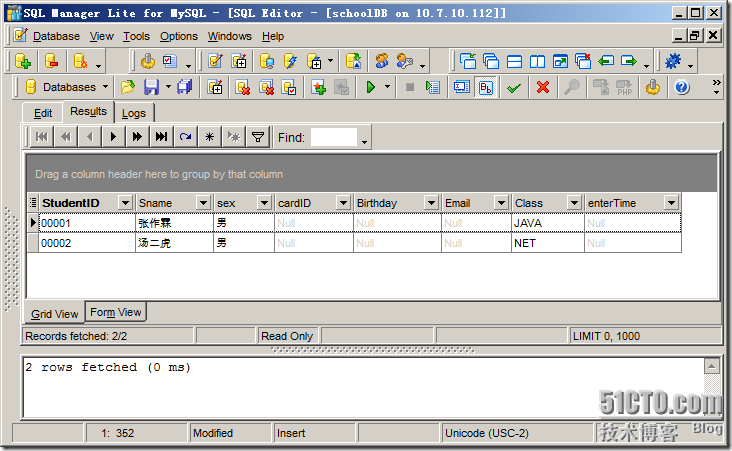Click the open file folder icon
The width and height of the screenshot is (732, 451).
[x=127, y=87]
